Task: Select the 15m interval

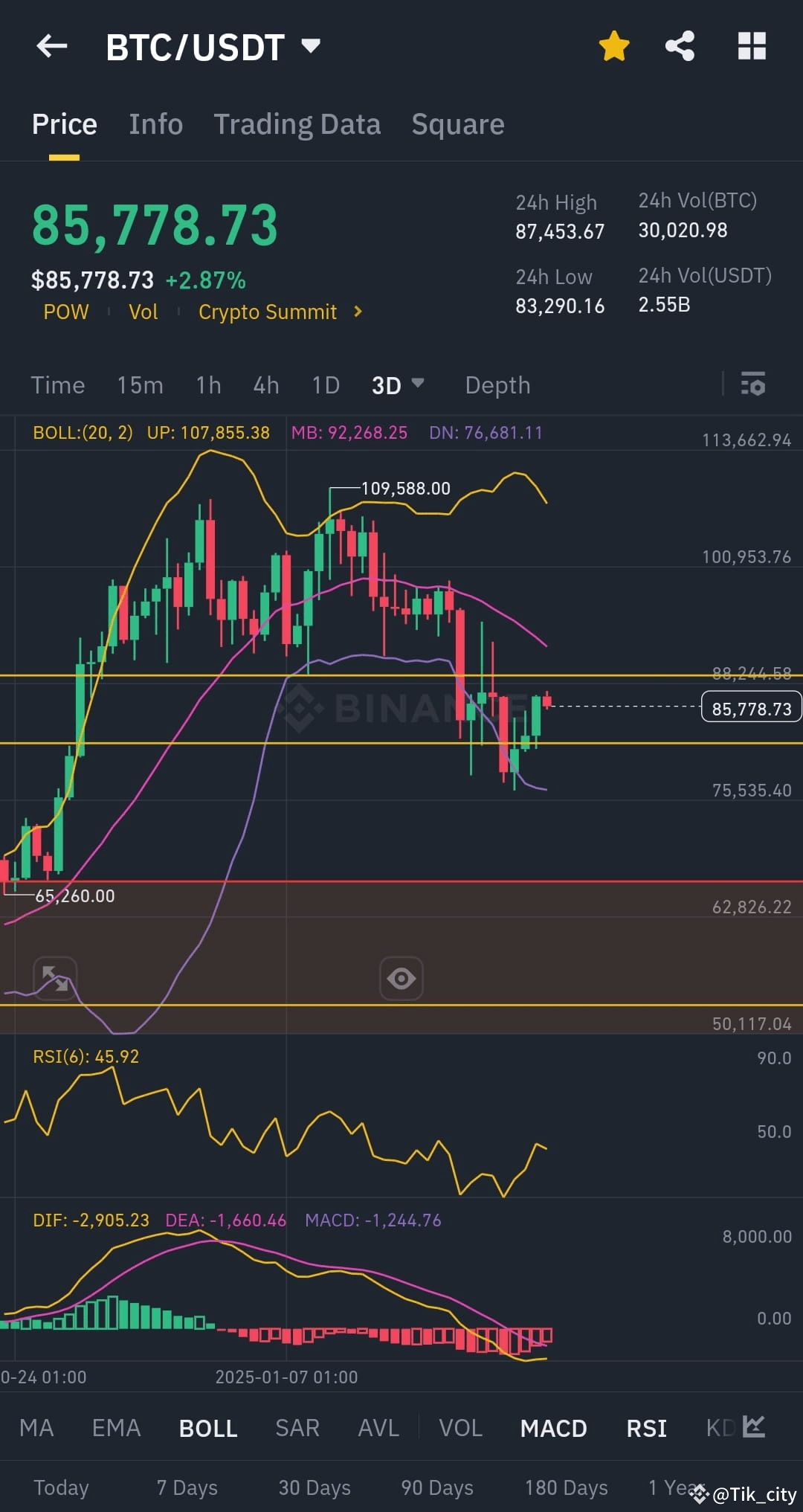Action: click(x=140, y=385)
